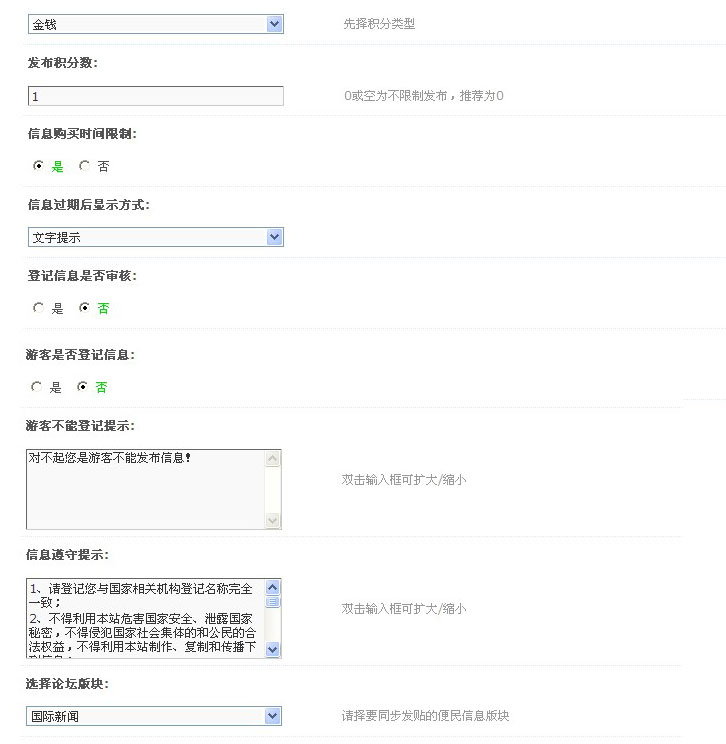Click the 登记信息是否审核 label
Image resolution: width=726 pixels, height=744 pixels.
(82, 276)
